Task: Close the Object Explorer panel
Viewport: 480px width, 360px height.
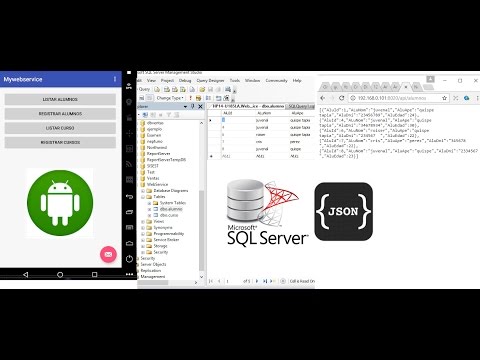Action: click(200, 106)
